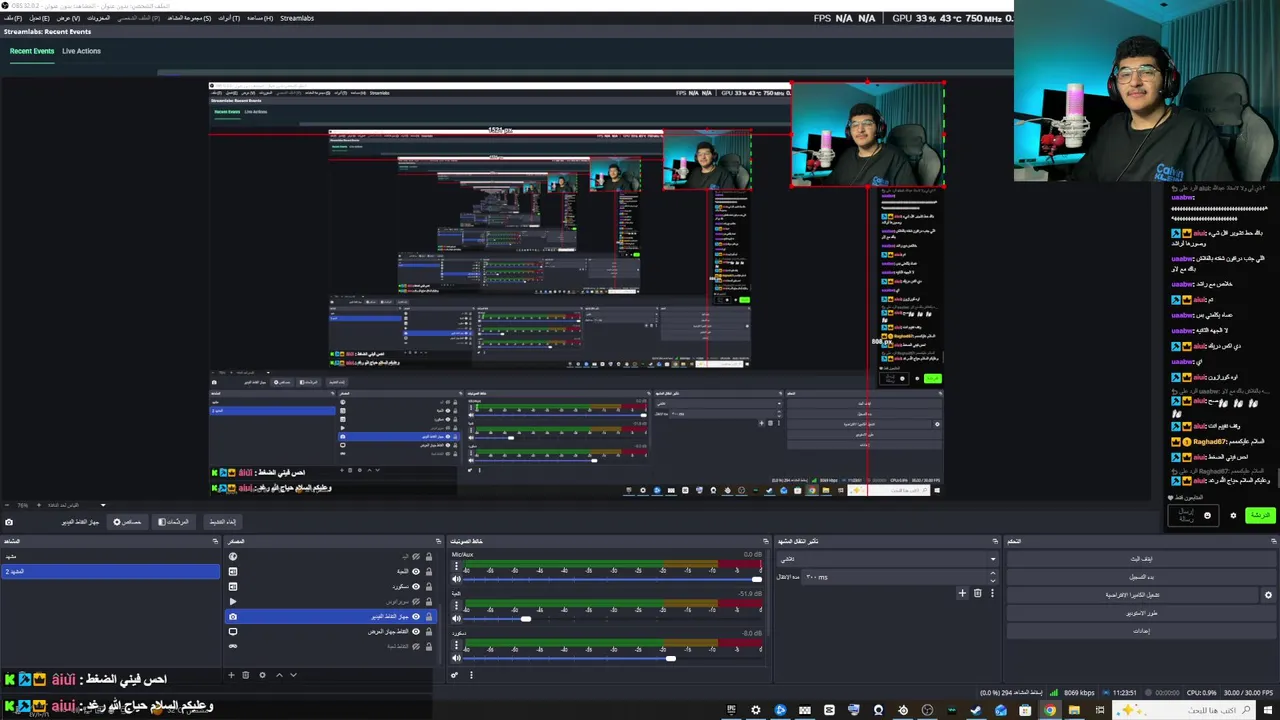The height and width of the screenshot is (720, 1280).
Task: Move the selected source up
Action: (x=280, y=675)
